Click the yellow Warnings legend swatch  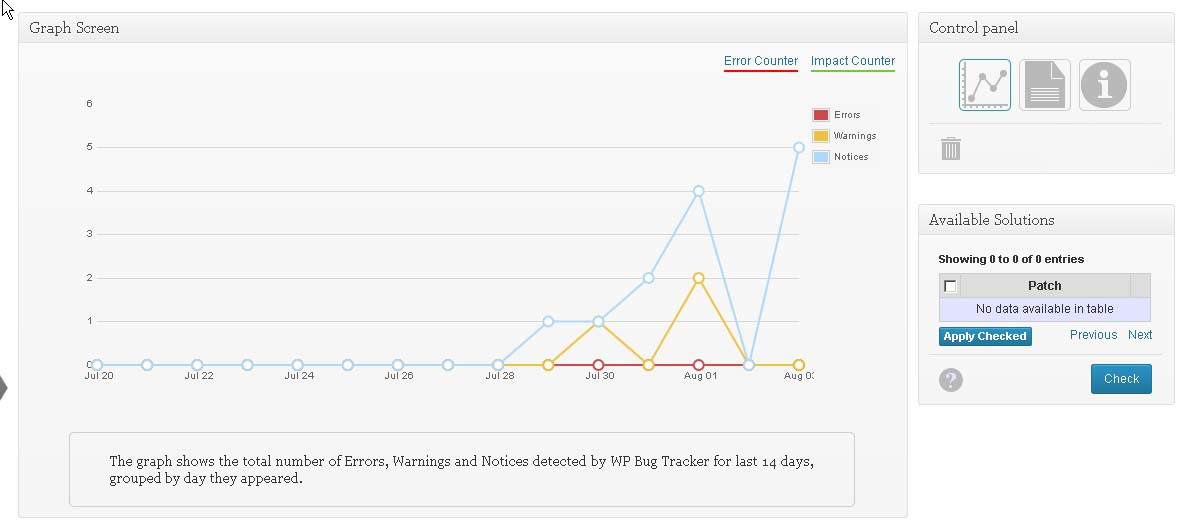(x=821, y=136)
